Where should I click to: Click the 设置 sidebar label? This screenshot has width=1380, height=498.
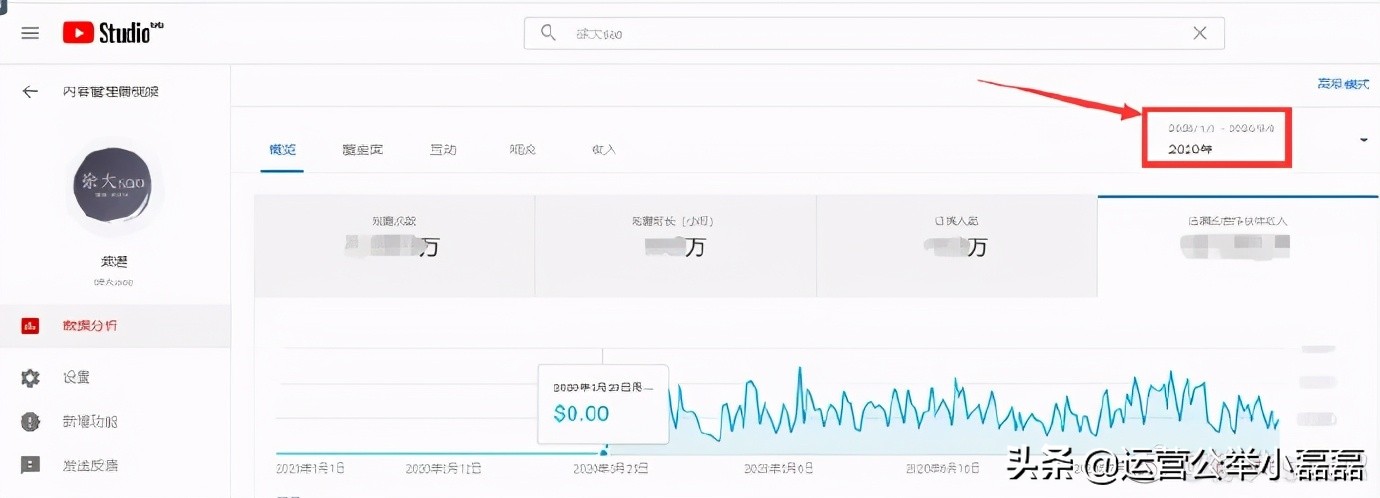click(x=76, y=378)
